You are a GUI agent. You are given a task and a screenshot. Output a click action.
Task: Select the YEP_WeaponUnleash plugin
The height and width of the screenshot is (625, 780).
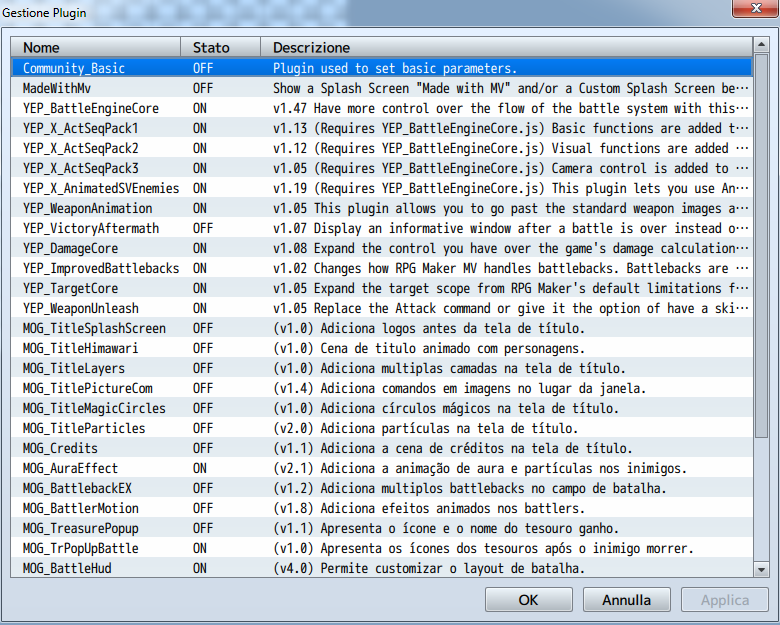point(382,308)
